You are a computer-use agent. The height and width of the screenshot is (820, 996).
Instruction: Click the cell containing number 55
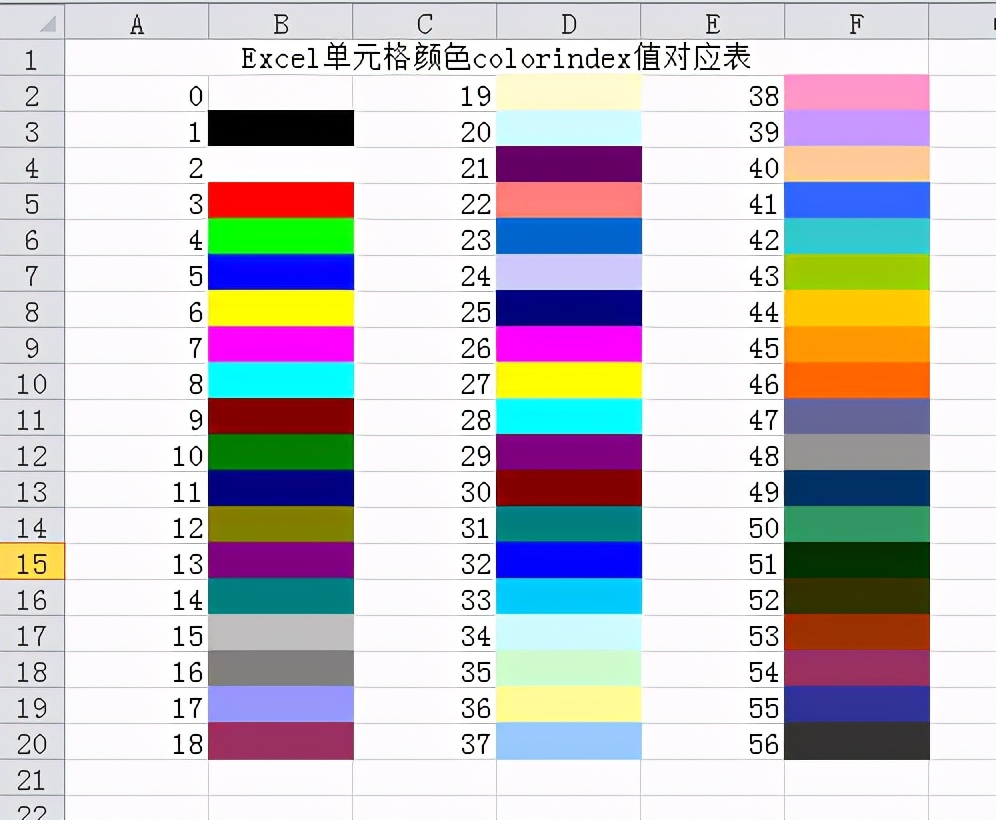(713, 706)
